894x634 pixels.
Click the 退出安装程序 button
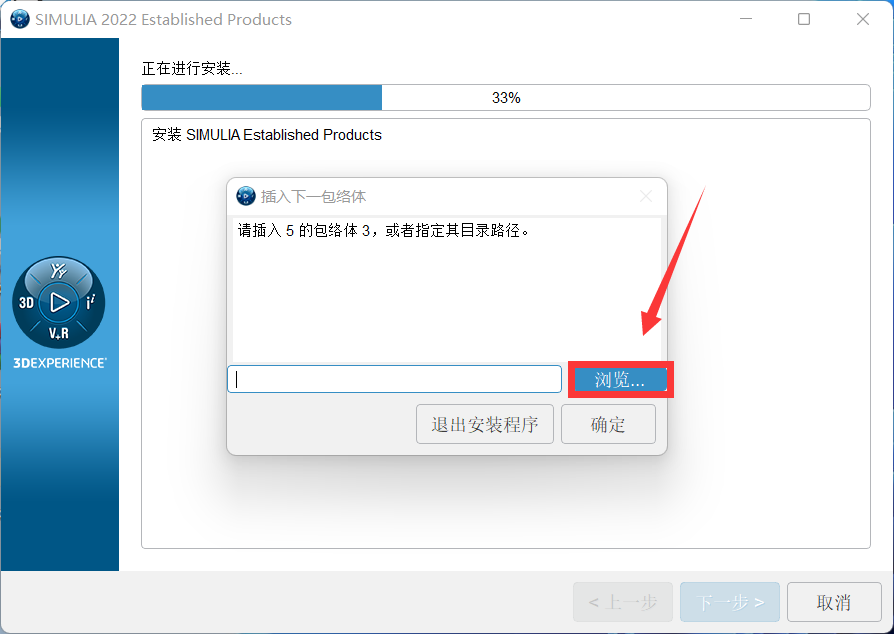pyautogui.click(x=485, y=424)
